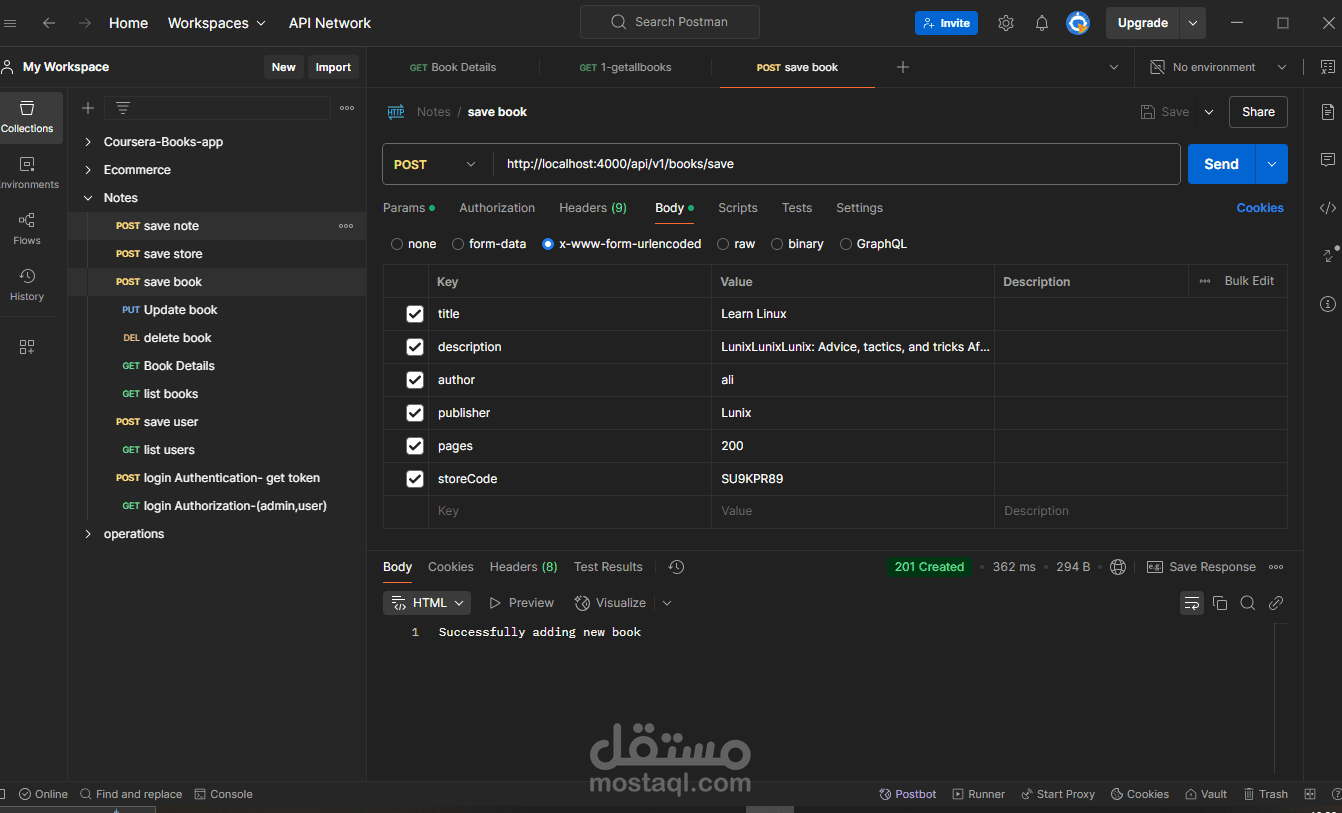The height and width of the screenshot is (813, 1342).
Task: Open the Postbot assistant
Action: [907, 793]
